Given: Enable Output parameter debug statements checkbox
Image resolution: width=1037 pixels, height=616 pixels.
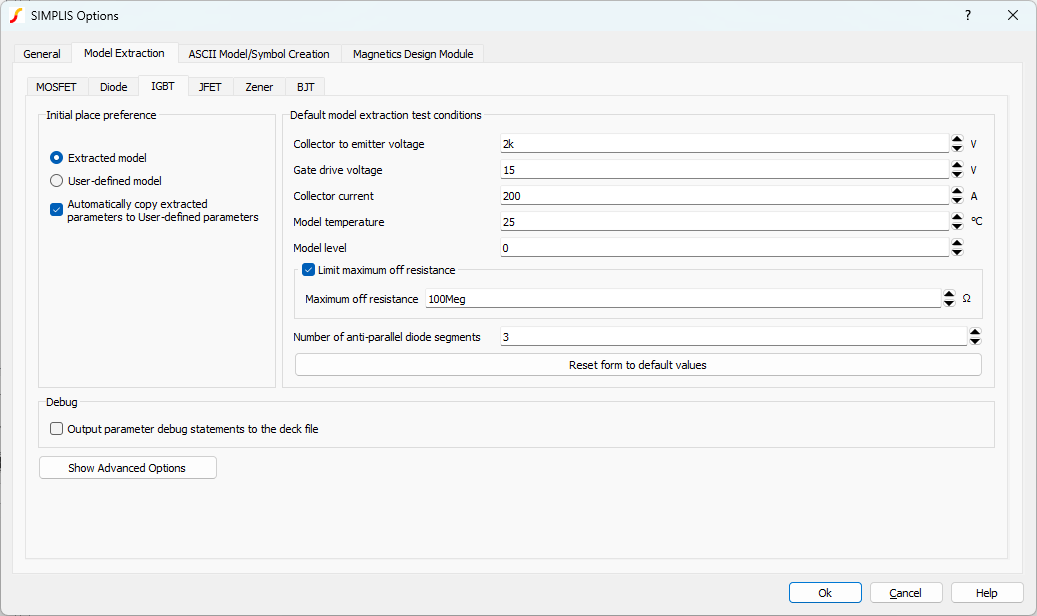Looking at the screenshot, I should (x=57, y=429).
